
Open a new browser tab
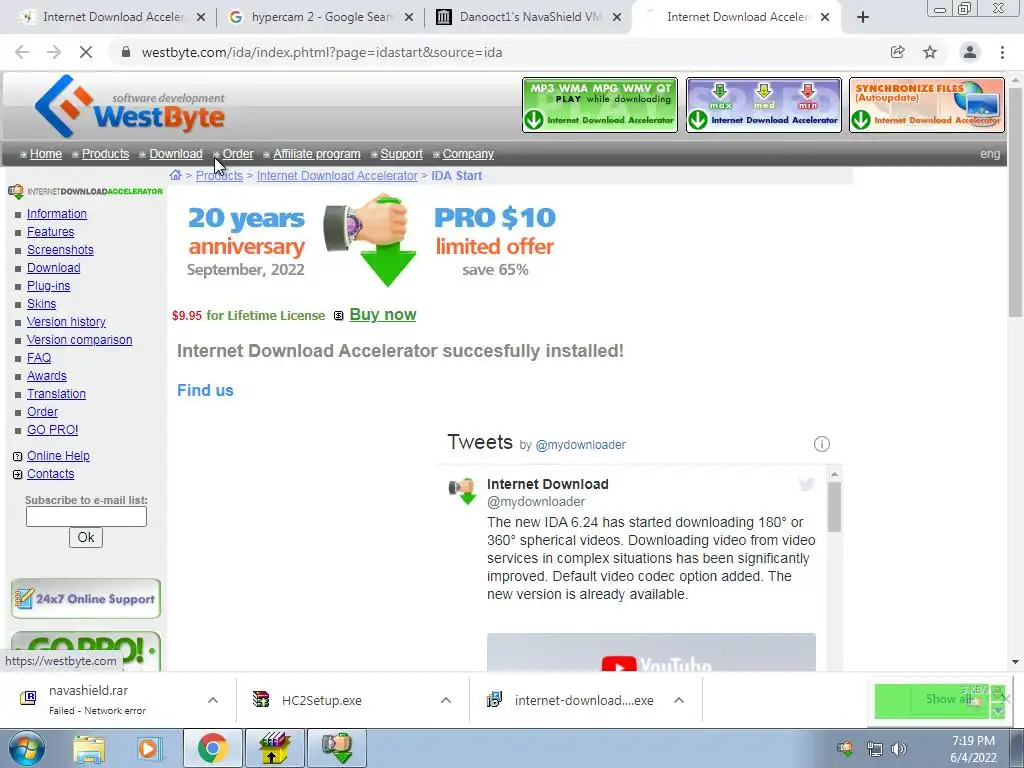click(x=863, y=18)
